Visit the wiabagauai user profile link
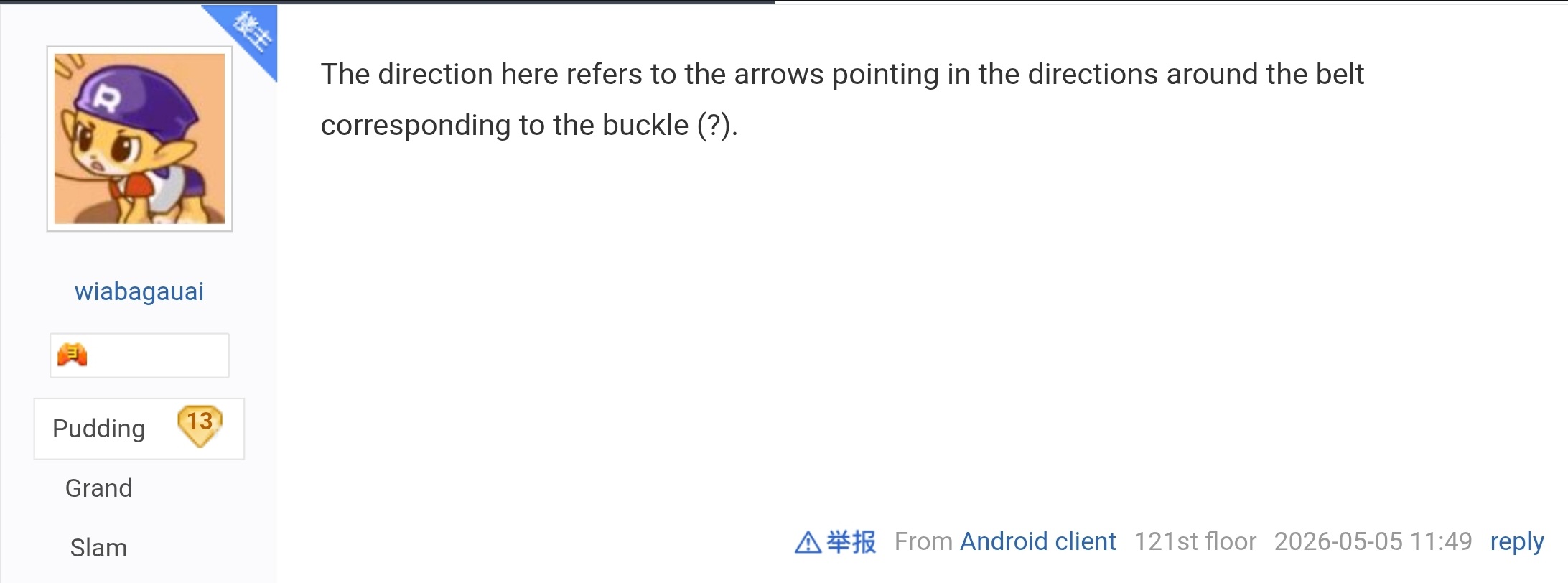 [139, 291]
